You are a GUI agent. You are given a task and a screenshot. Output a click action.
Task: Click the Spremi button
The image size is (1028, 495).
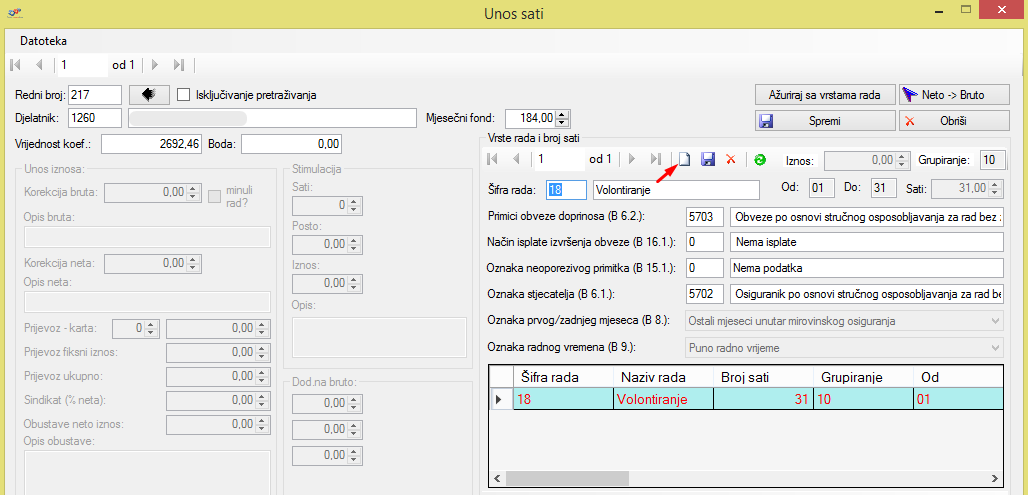click(825, 120)
